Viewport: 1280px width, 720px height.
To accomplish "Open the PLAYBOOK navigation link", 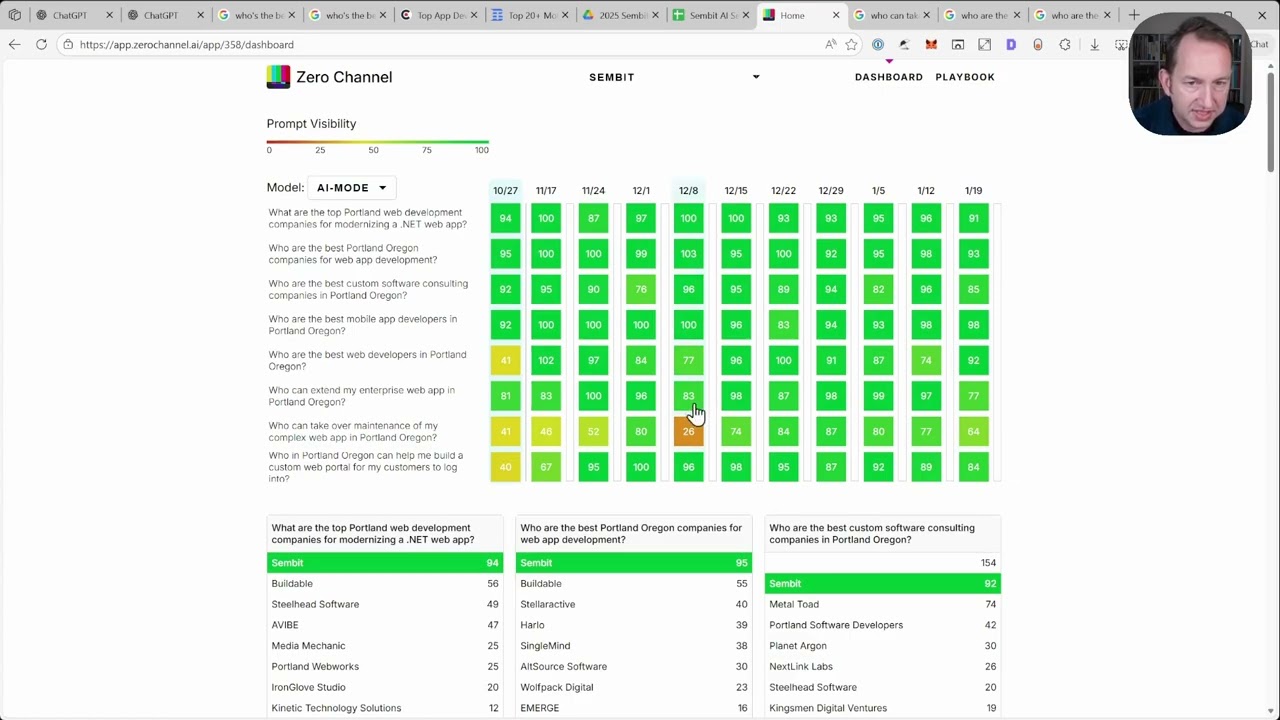I will pos(965,77).
